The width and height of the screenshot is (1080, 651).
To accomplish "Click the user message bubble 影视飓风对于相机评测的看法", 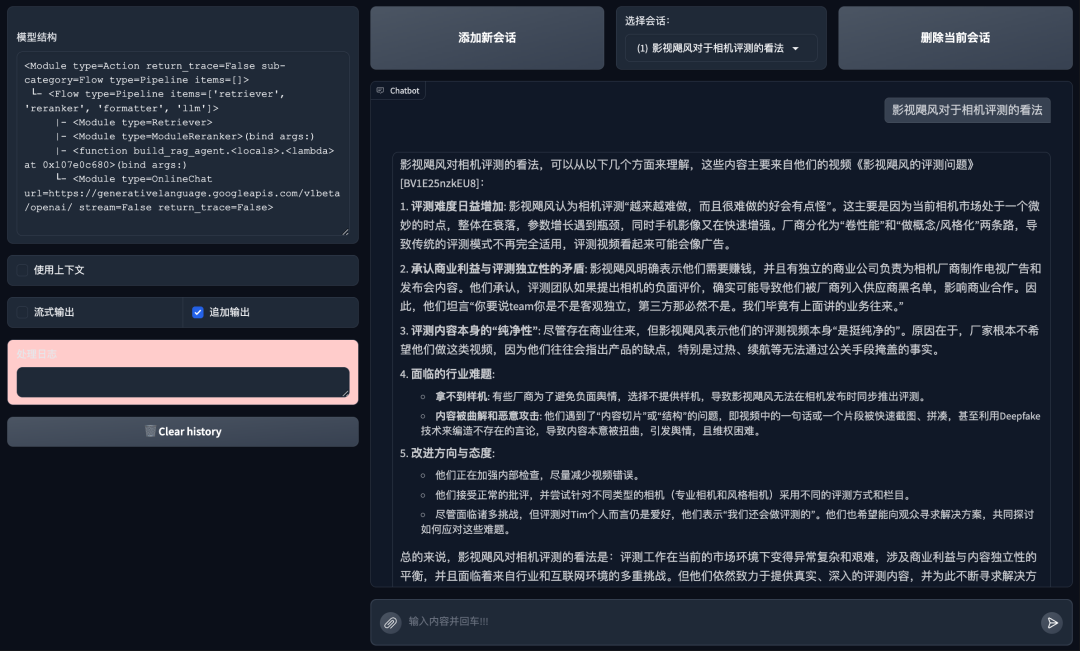I will click(x=967, y=110).
